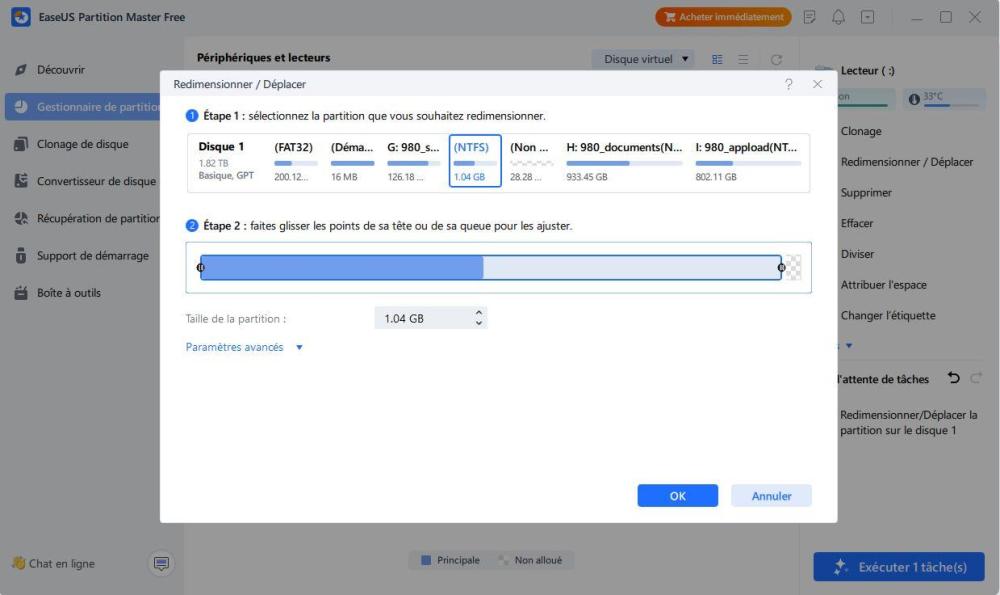This screenshot has height=595, width=1000.
Task: Select the Déma... 16 MB partition
Action: [x=352, y=161]
